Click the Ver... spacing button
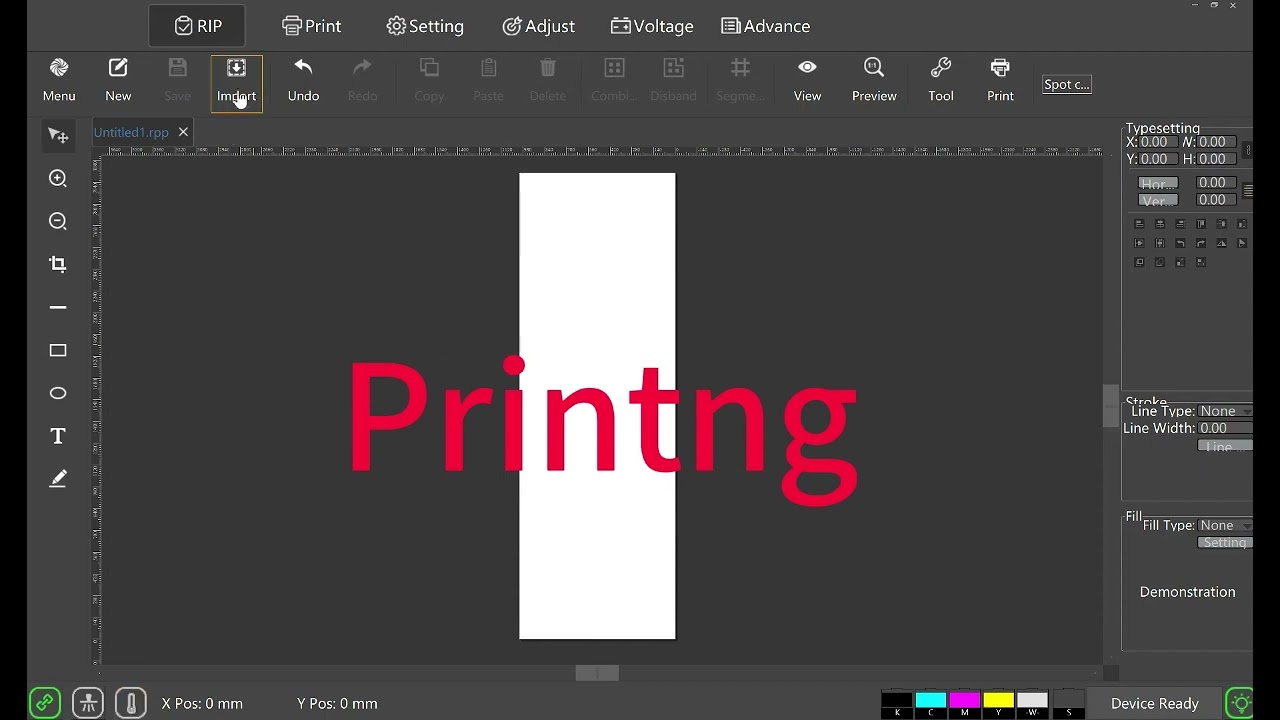Image resolution: width=1280 pixels, height=720 pixels. [x=1158, y=200]
